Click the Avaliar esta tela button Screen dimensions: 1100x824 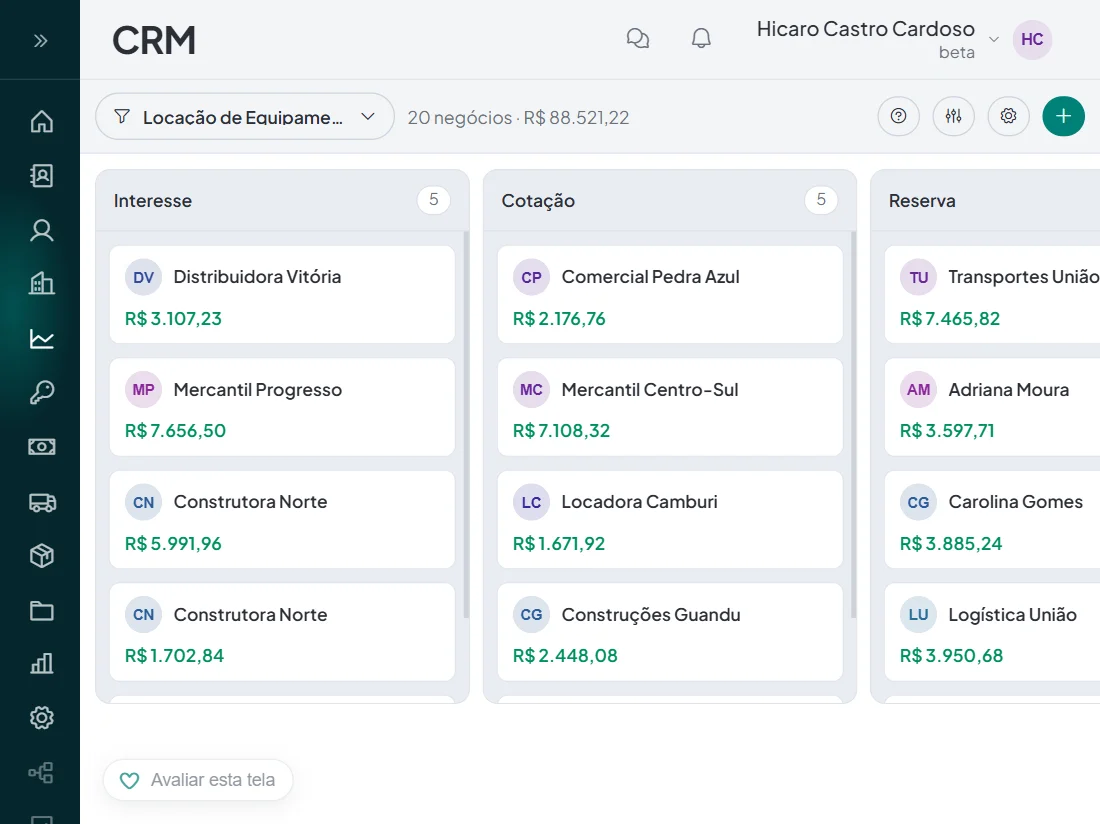(x=198, y=780)
